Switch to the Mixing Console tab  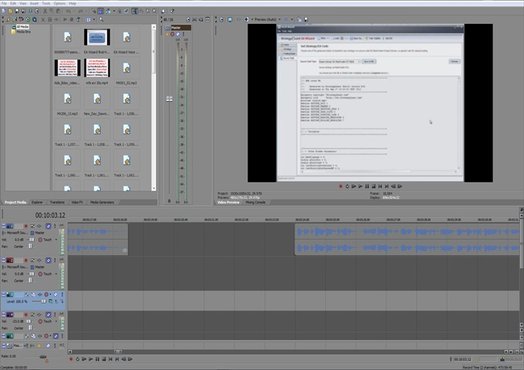[255, 202]
